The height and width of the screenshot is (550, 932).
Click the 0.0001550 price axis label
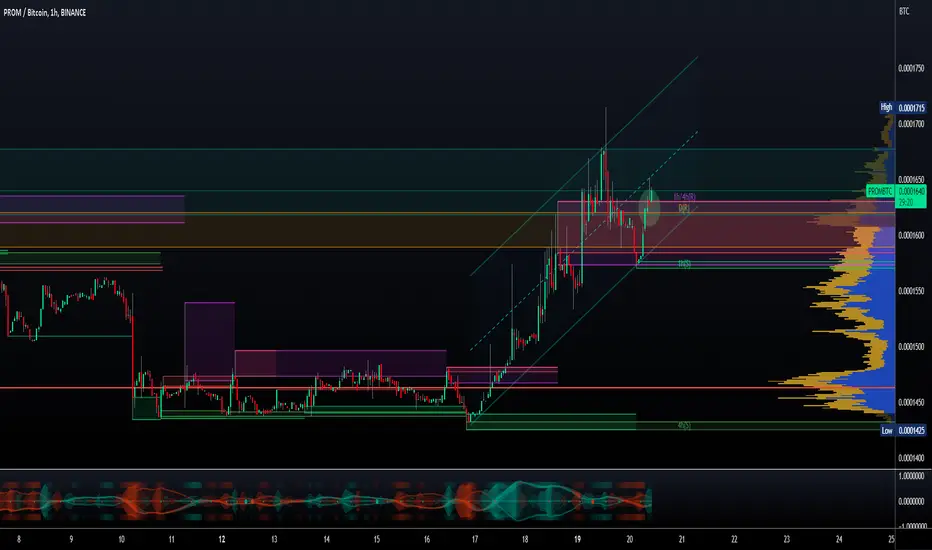click(911, 291)
